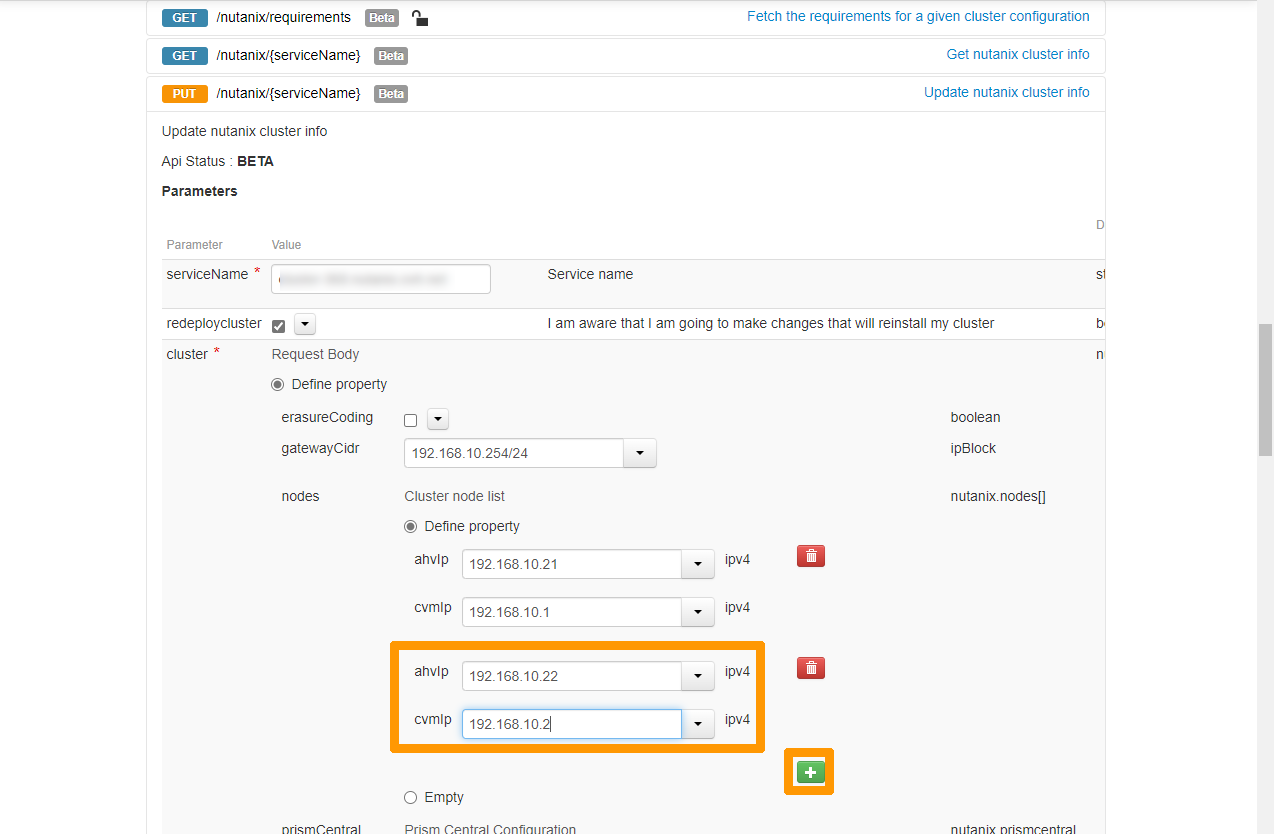This screenshot has height=834, width=1274.
Task: Open the Update nutanix cluster info link
Action: coord(1006,91)
